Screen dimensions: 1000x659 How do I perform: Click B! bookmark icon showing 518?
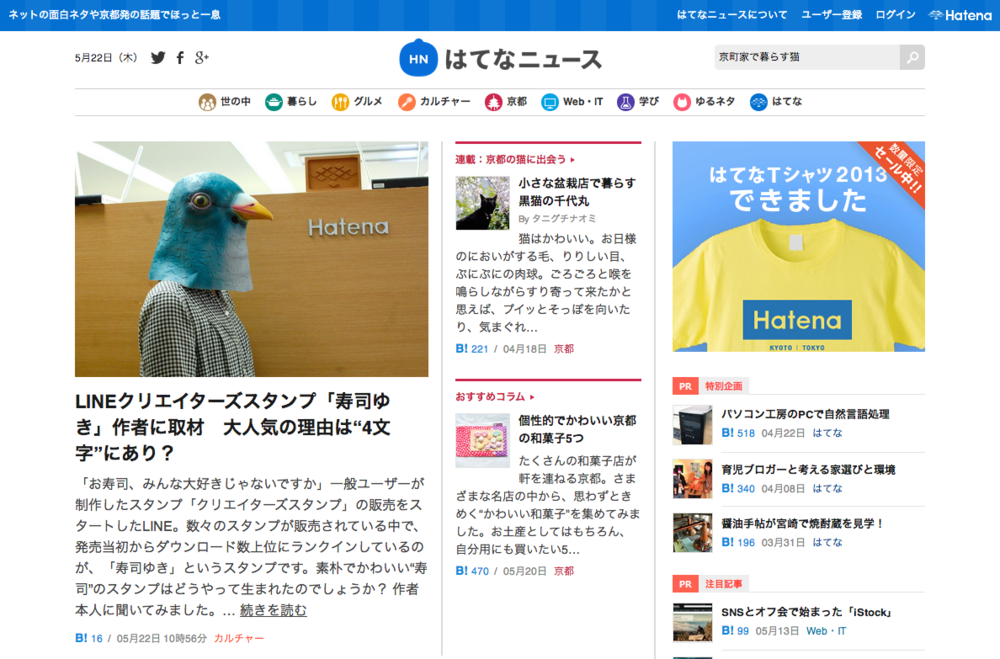point(727,433)
